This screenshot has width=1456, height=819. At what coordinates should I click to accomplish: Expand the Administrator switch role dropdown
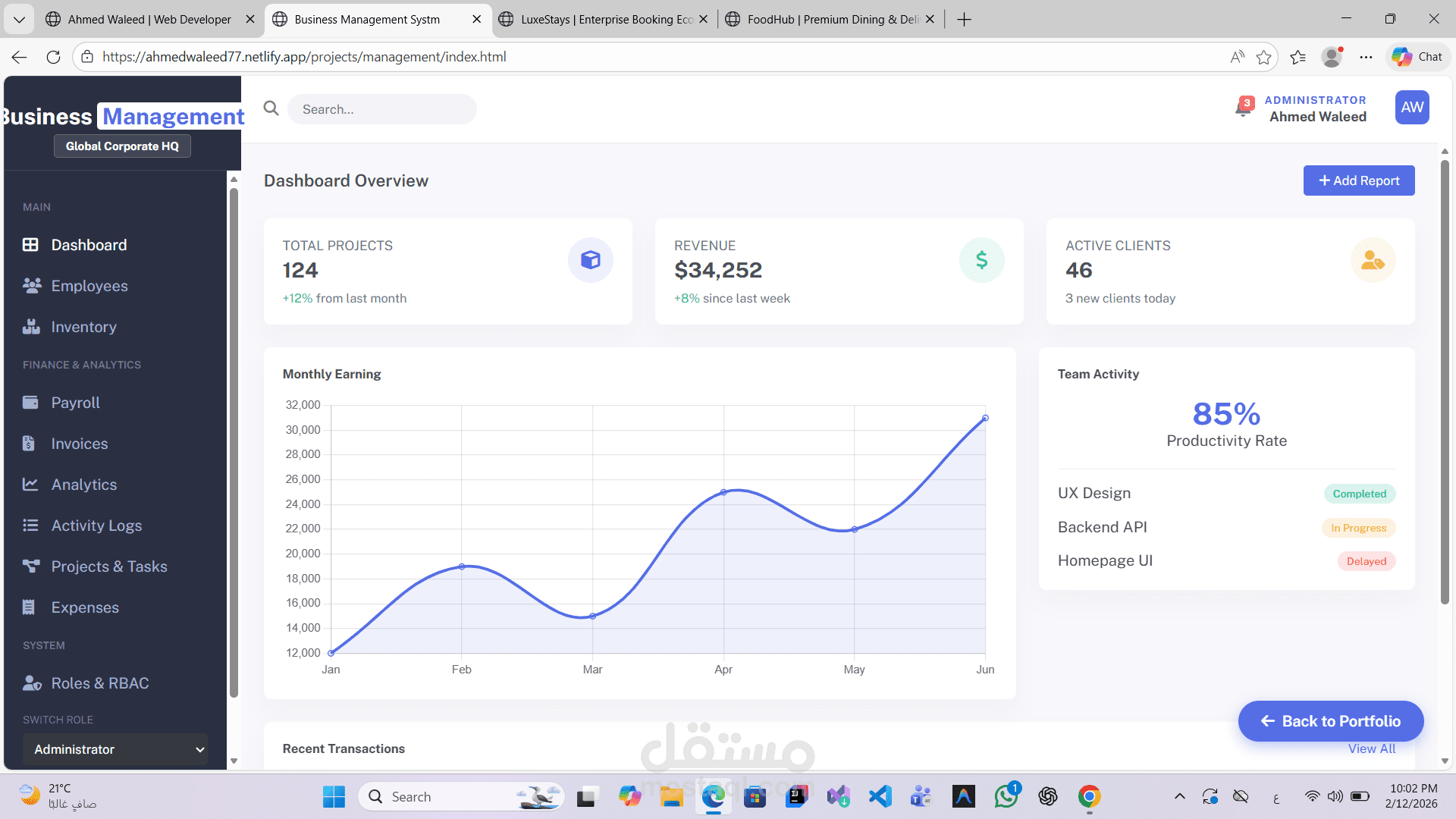[115, 749]
